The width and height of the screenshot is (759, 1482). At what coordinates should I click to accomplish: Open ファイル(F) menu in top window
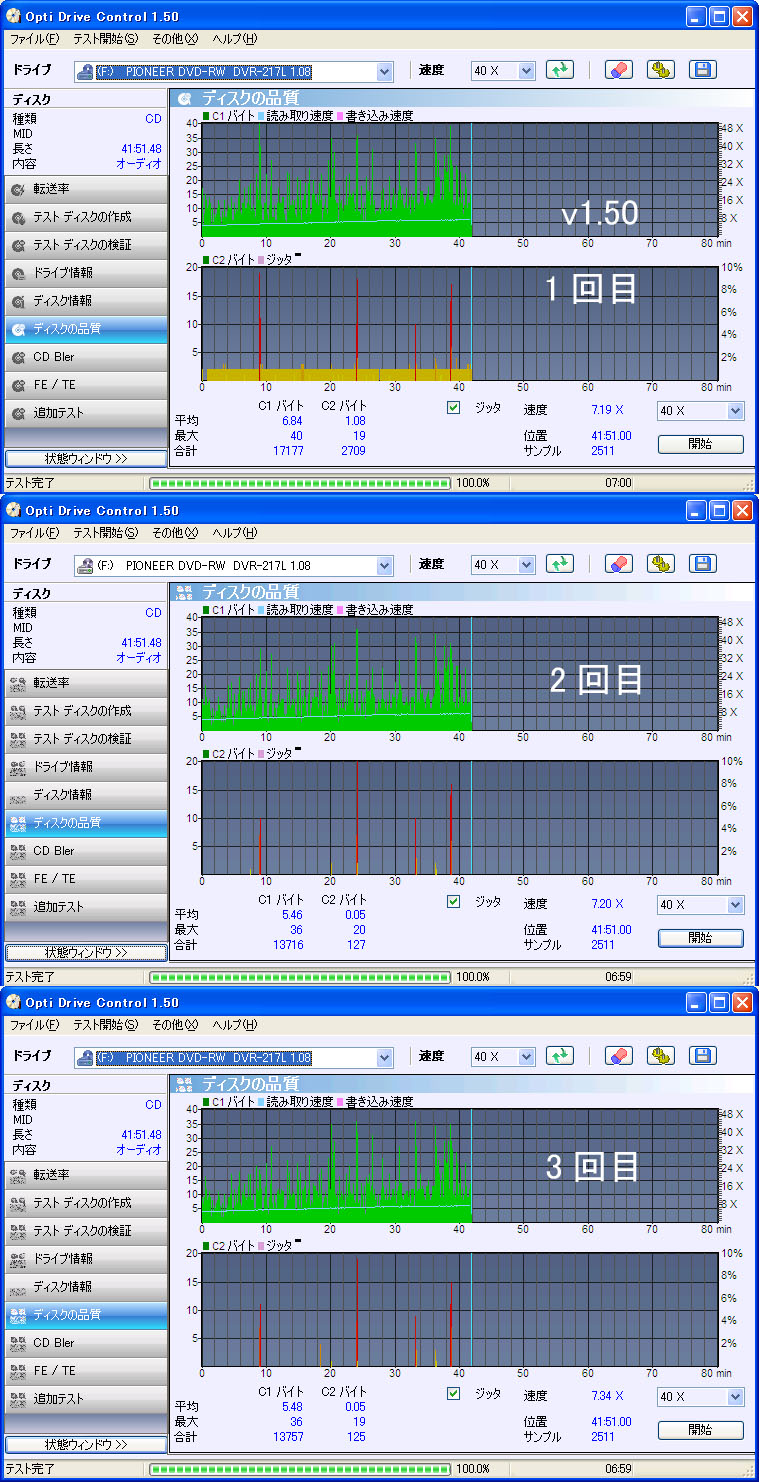pyautogui.click(x=34, y=39)
